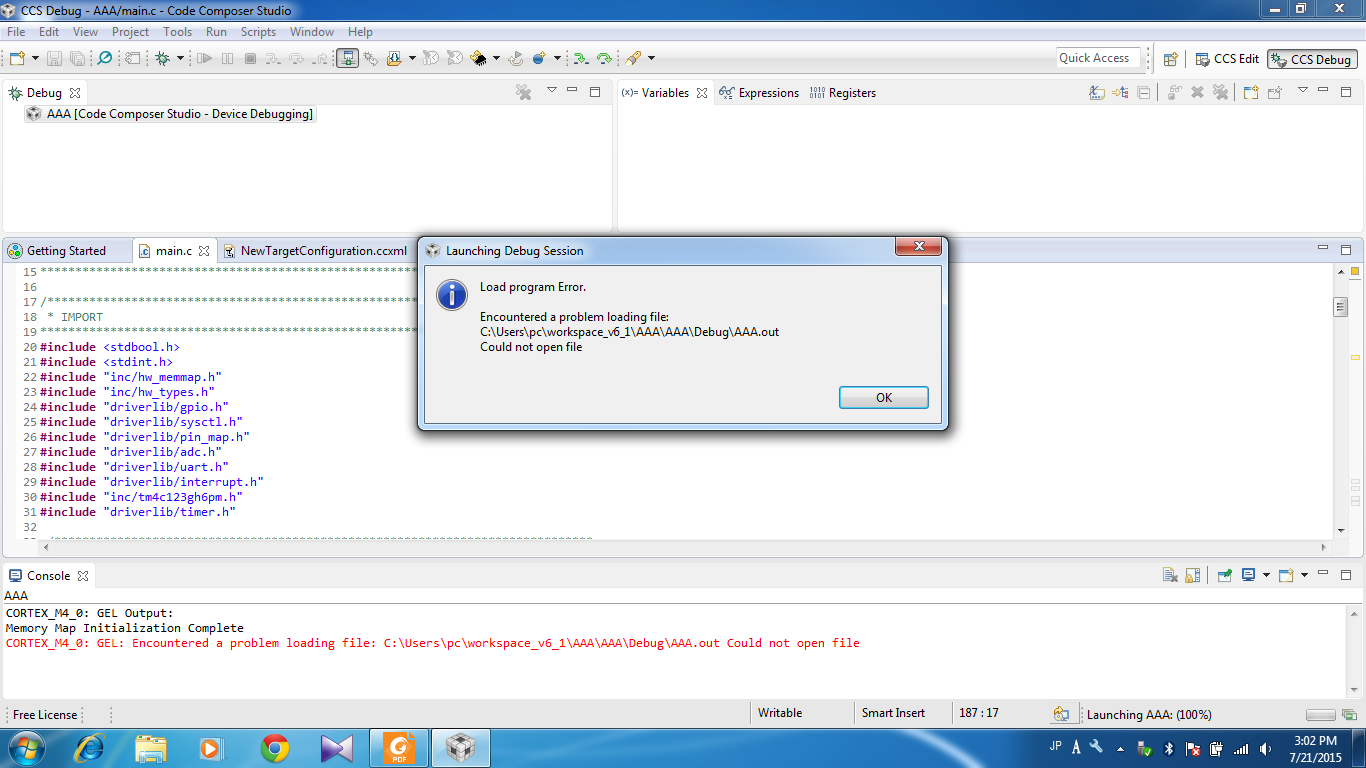1366x768 pixels.
Task: Click the Pin Console icon
Action: point(1224,575)
